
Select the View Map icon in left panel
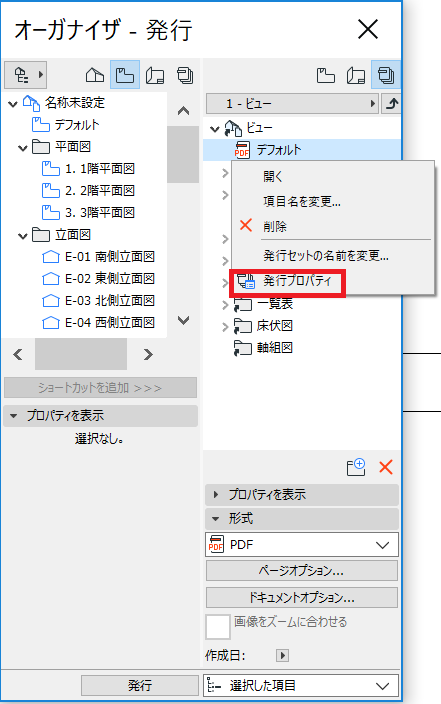[125, 75]
